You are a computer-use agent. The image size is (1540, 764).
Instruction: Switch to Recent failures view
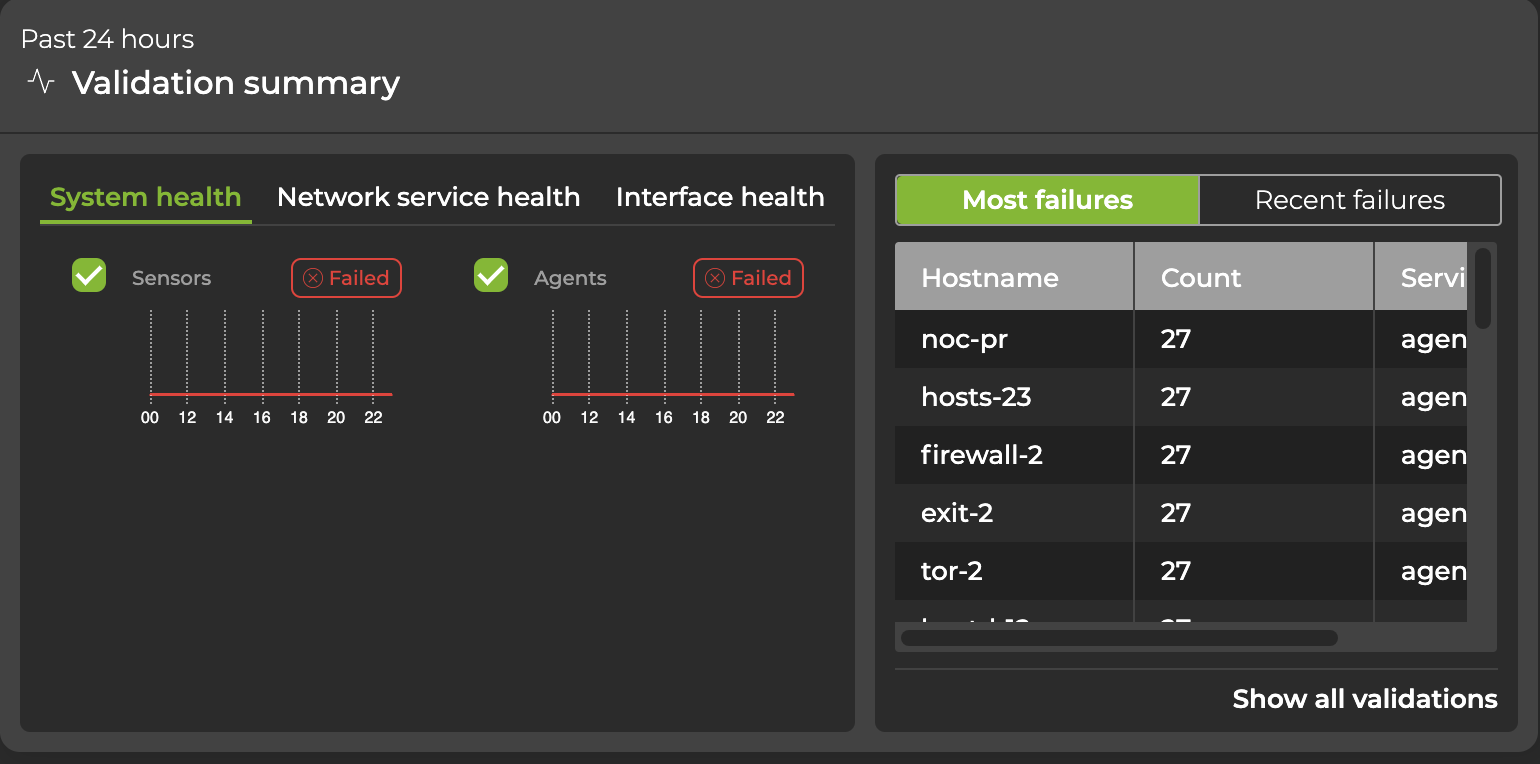[1349, 200]
